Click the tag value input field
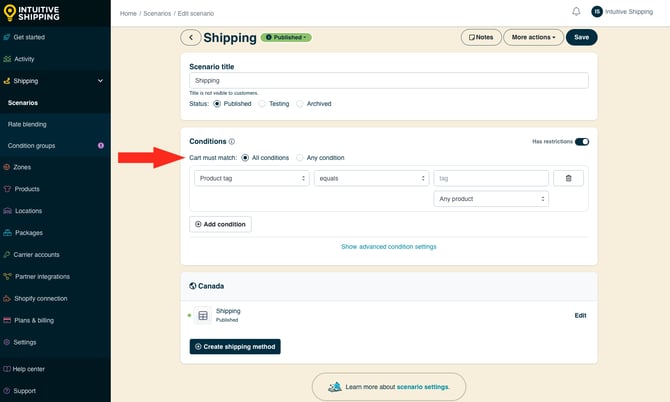Viewport: 670px width, 402px height. [x=491, y=178]
